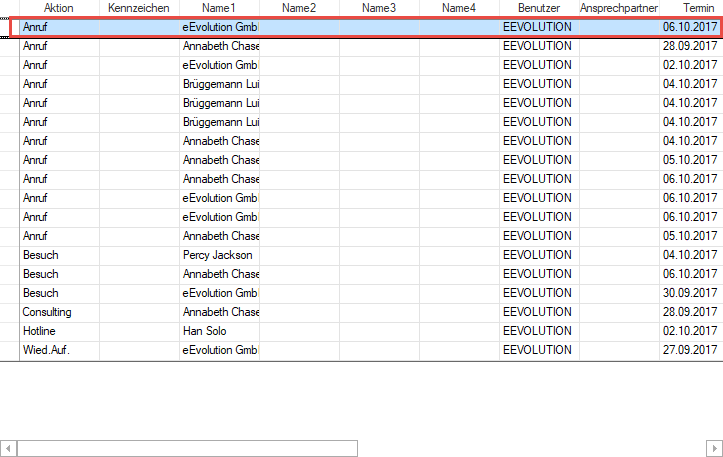Click the horizontal scrollbar thumb
This screenshot has width=723, height=457.
(186, 448)
